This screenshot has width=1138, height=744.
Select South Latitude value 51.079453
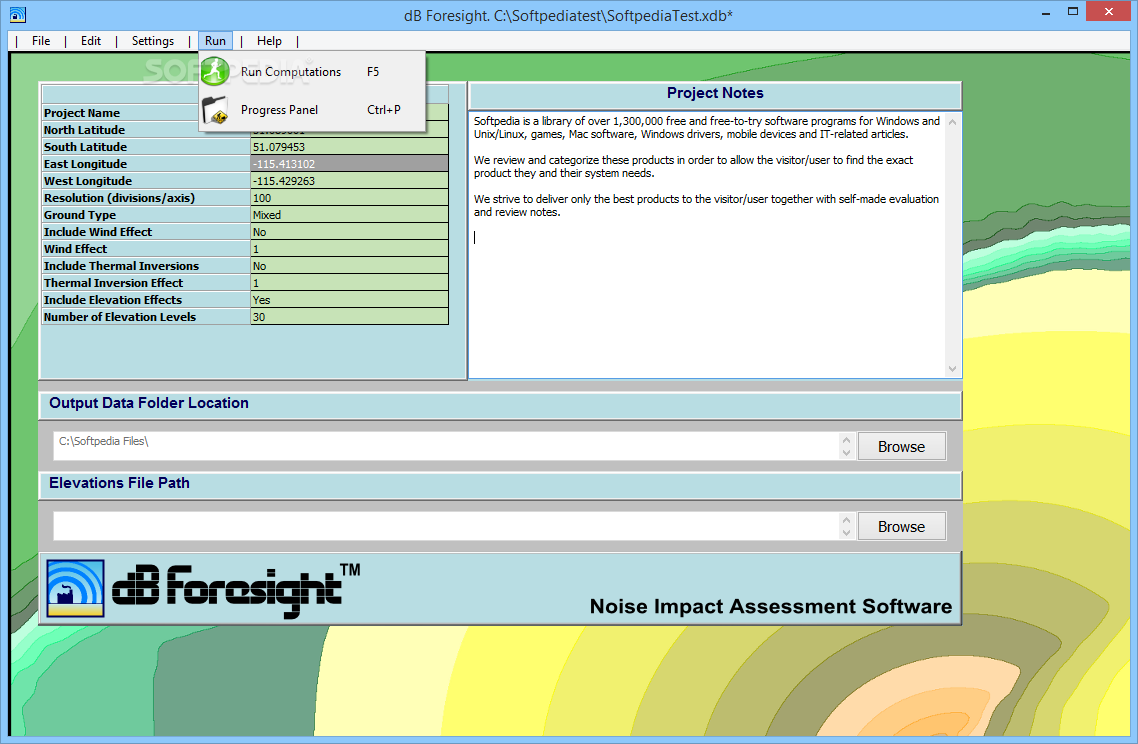pyautogui.click(x=349, y=147)
